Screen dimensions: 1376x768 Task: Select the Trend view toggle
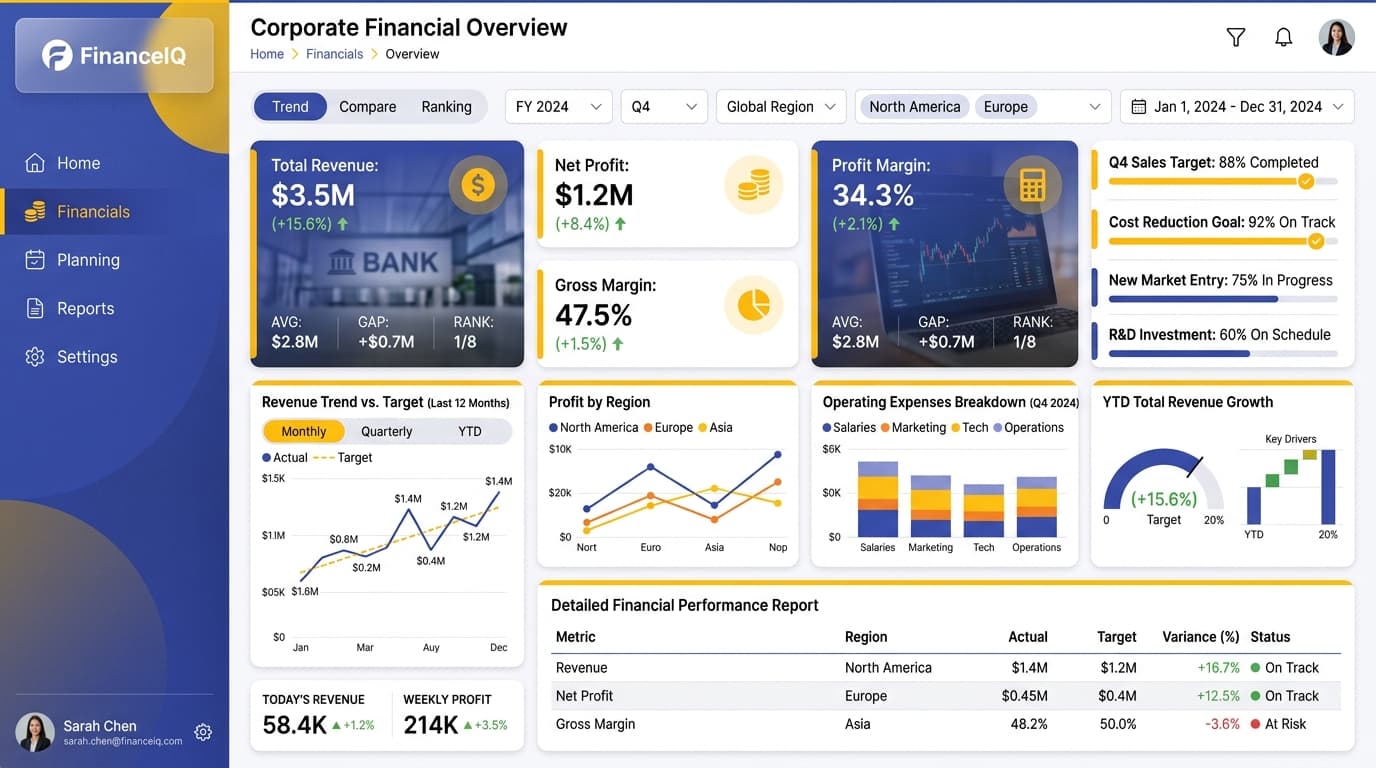click(x=290, y=107)
